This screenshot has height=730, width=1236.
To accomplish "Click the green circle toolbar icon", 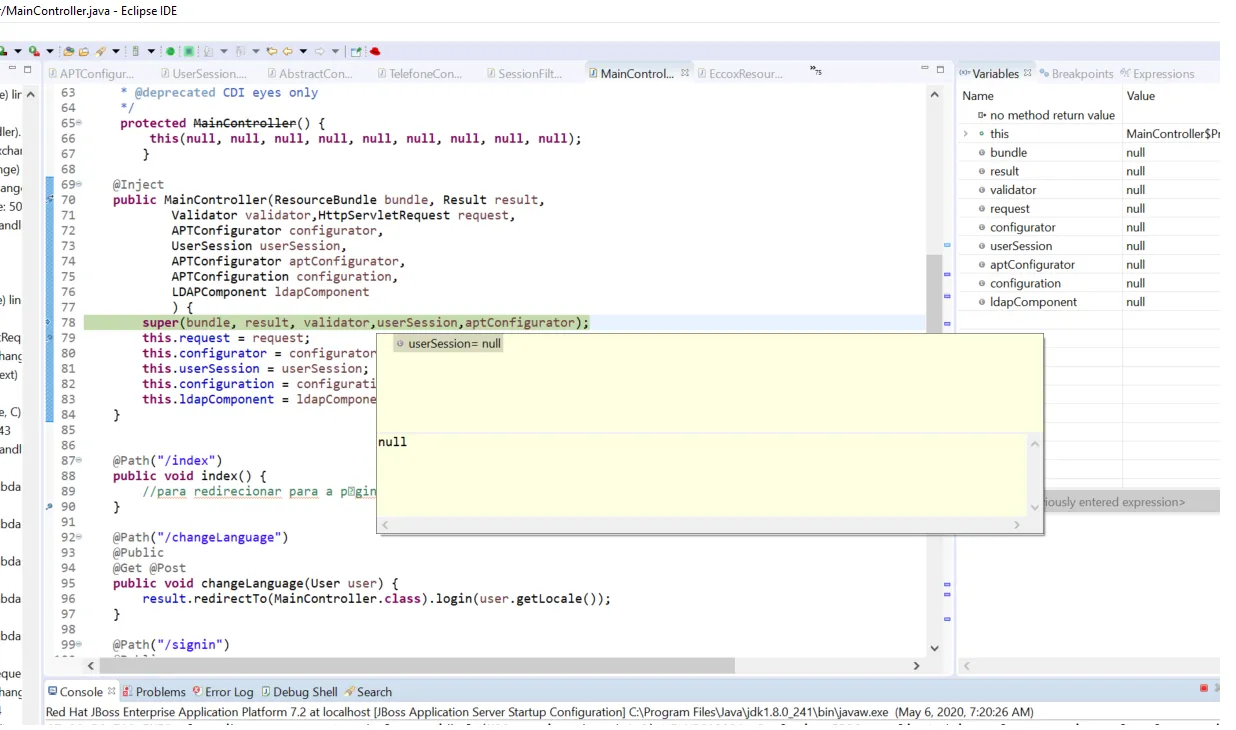I will 170,51.
